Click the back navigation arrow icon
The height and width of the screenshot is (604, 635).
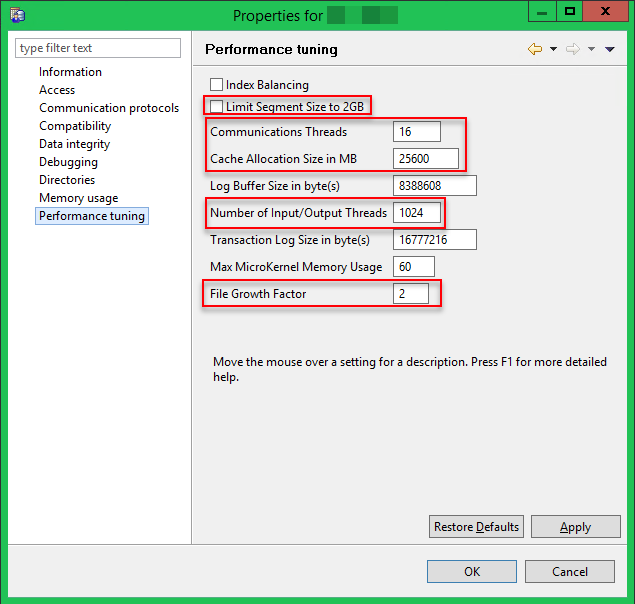coord(535,49)
